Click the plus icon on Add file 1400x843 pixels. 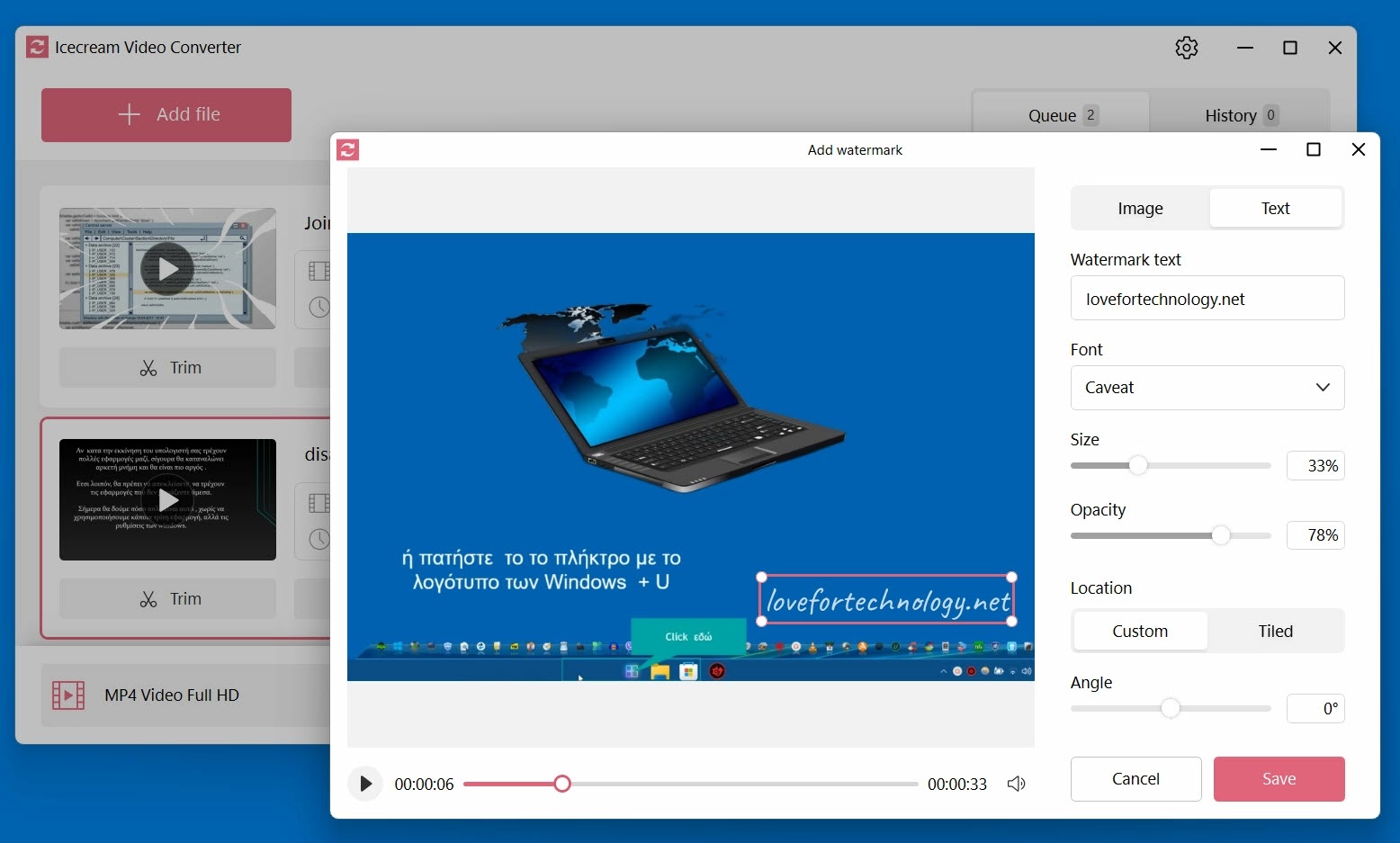pyautogui.click(x=130, y=114)
